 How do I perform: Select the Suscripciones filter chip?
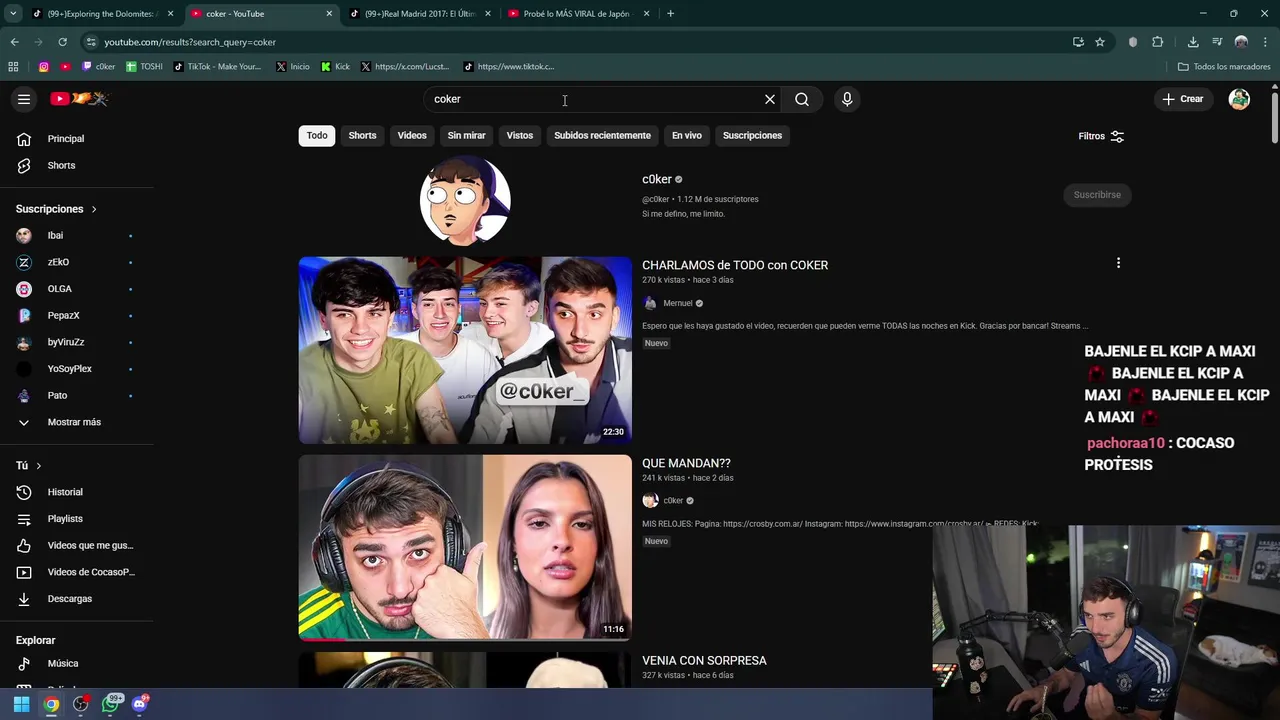point(752,136)
